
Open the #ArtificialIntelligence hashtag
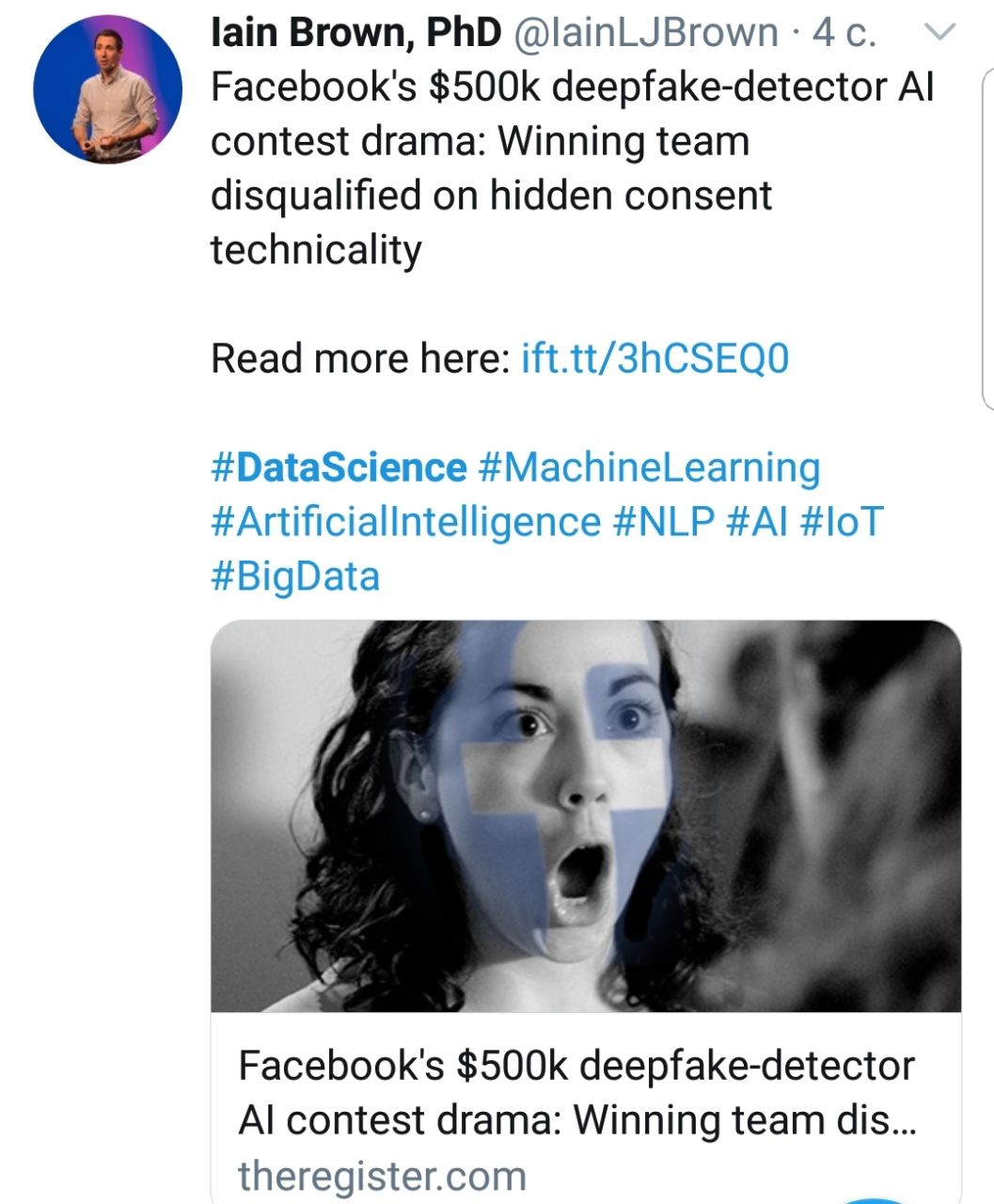(405, 522)
